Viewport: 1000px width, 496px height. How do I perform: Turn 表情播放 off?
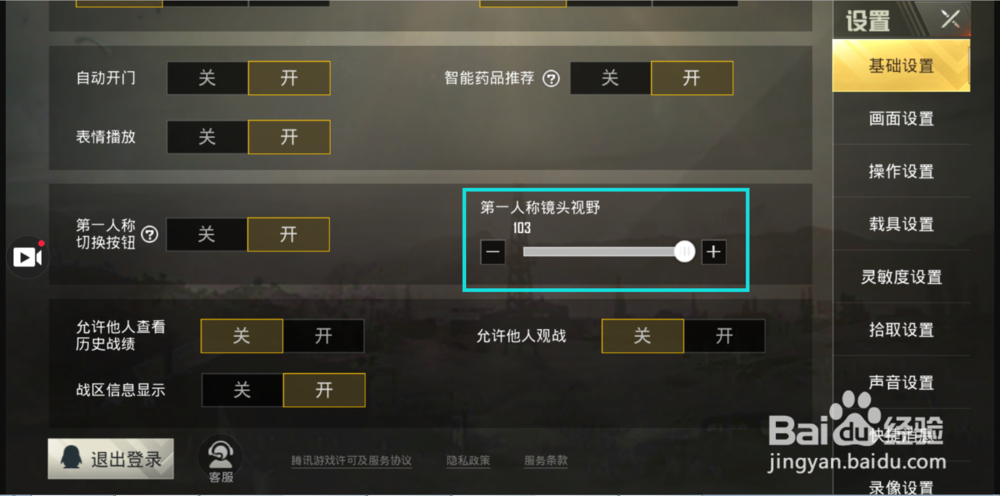click(207, 137)
